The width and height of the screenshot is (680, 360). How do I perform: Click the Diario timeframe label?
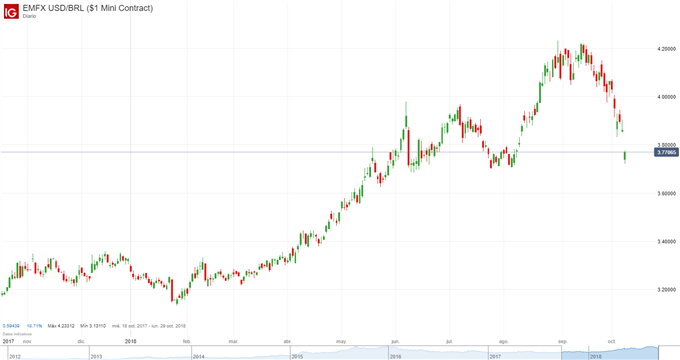29,16
